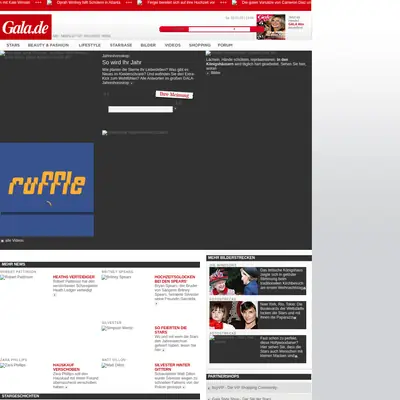Click the MEHR BILDERSTRECKEN section header

pyautogui.click(x=259, y=258)
